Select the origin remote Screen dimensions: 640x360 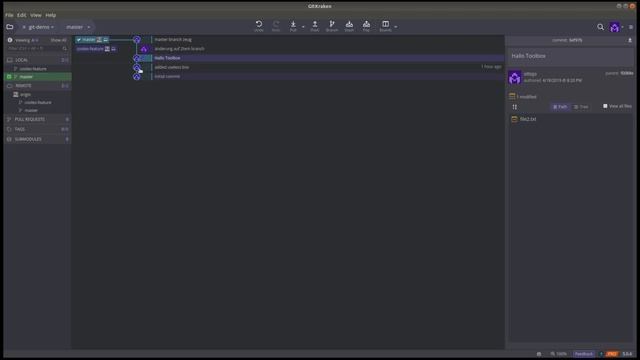tap(25, 94)
